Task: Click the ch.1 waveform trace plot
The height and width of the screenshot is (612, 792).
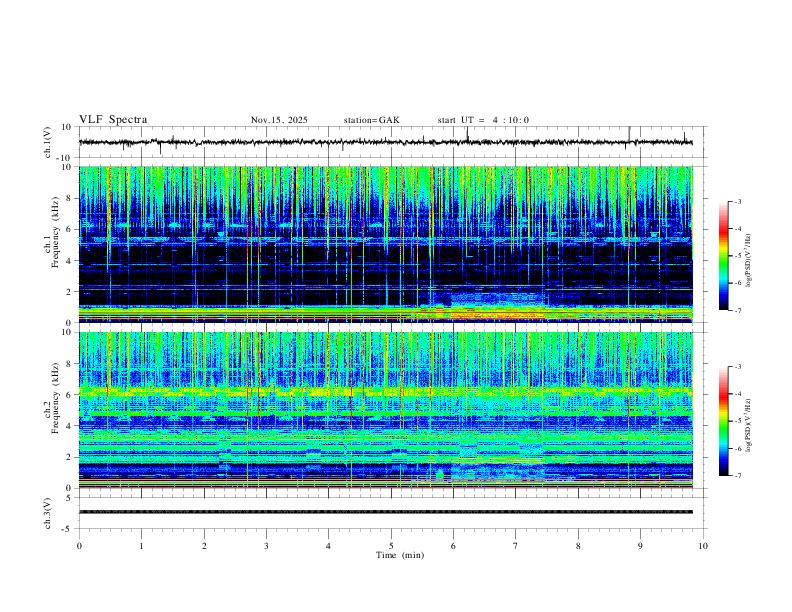Action: coord(386,142)
